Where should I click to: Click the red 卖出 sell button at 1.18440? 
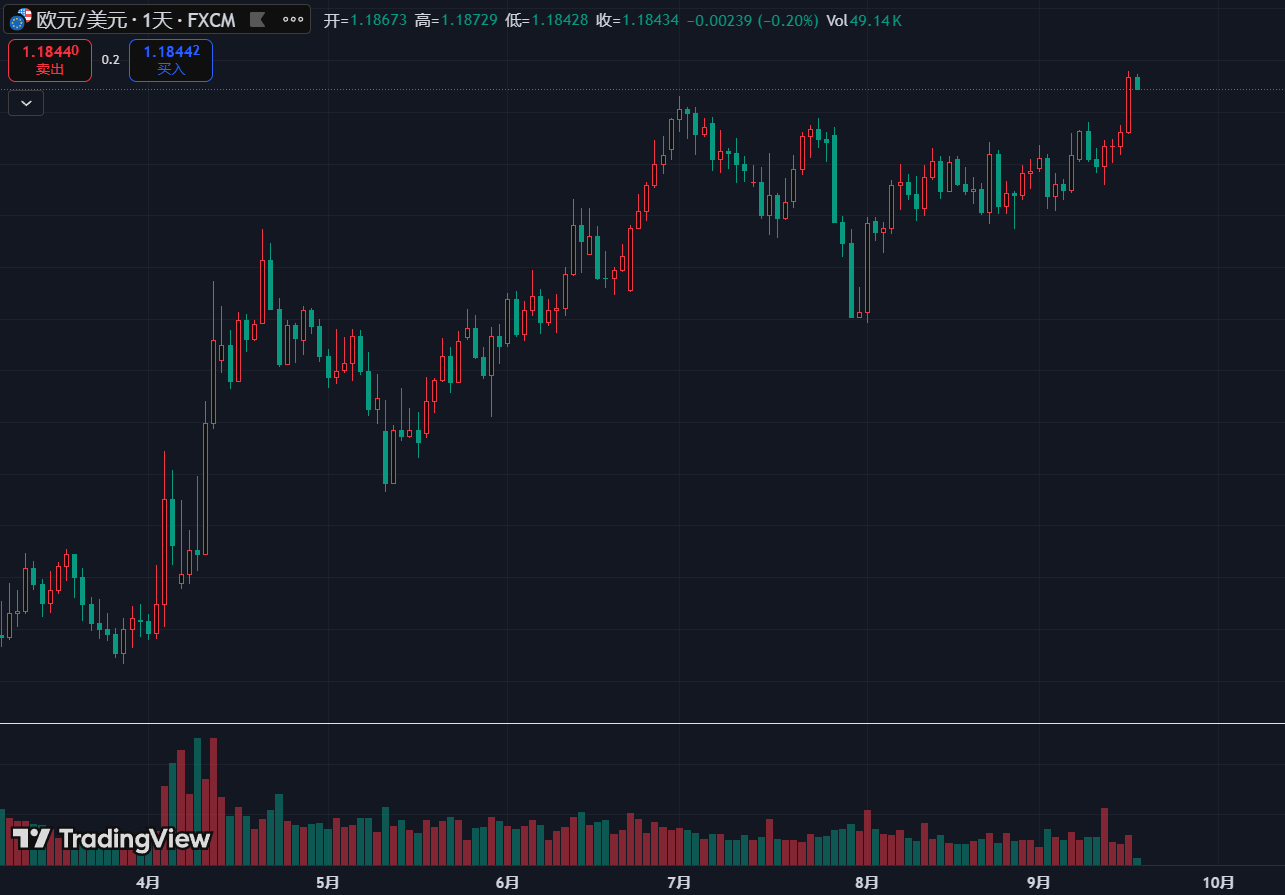[50, 60]
